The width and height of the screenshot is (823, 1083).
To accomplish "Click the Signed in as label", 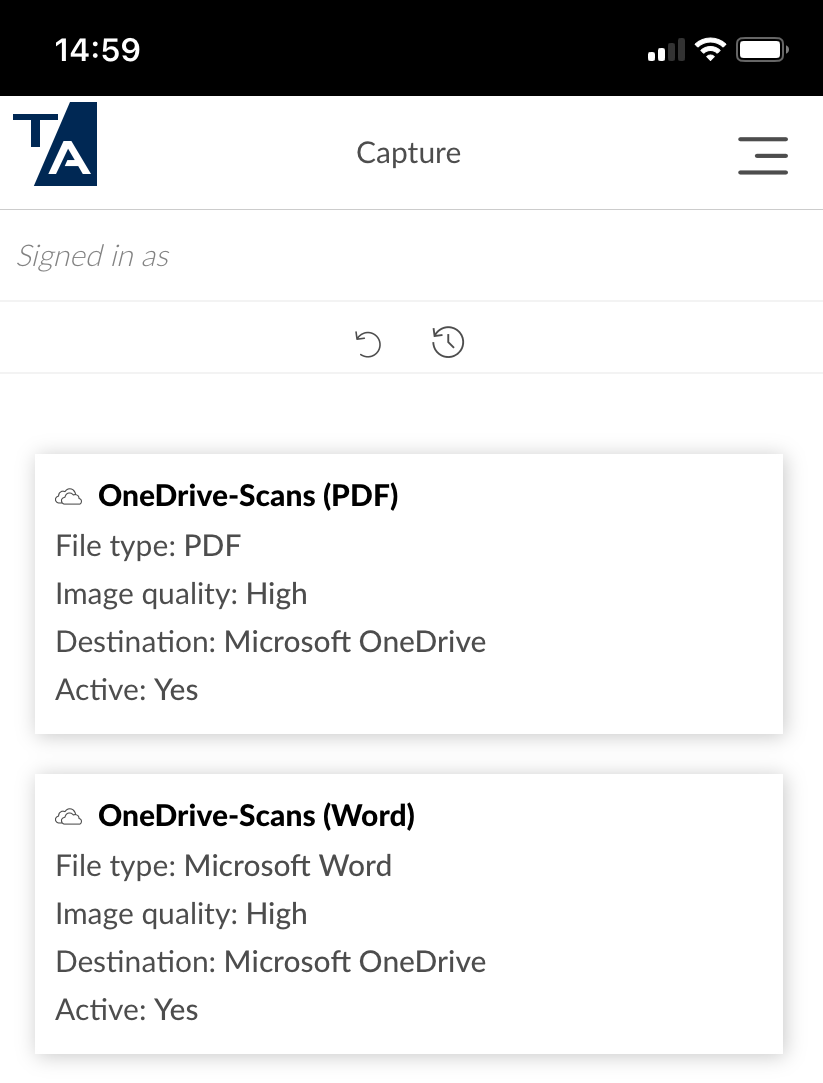I will pyautogui.click(x=91, y=256).
